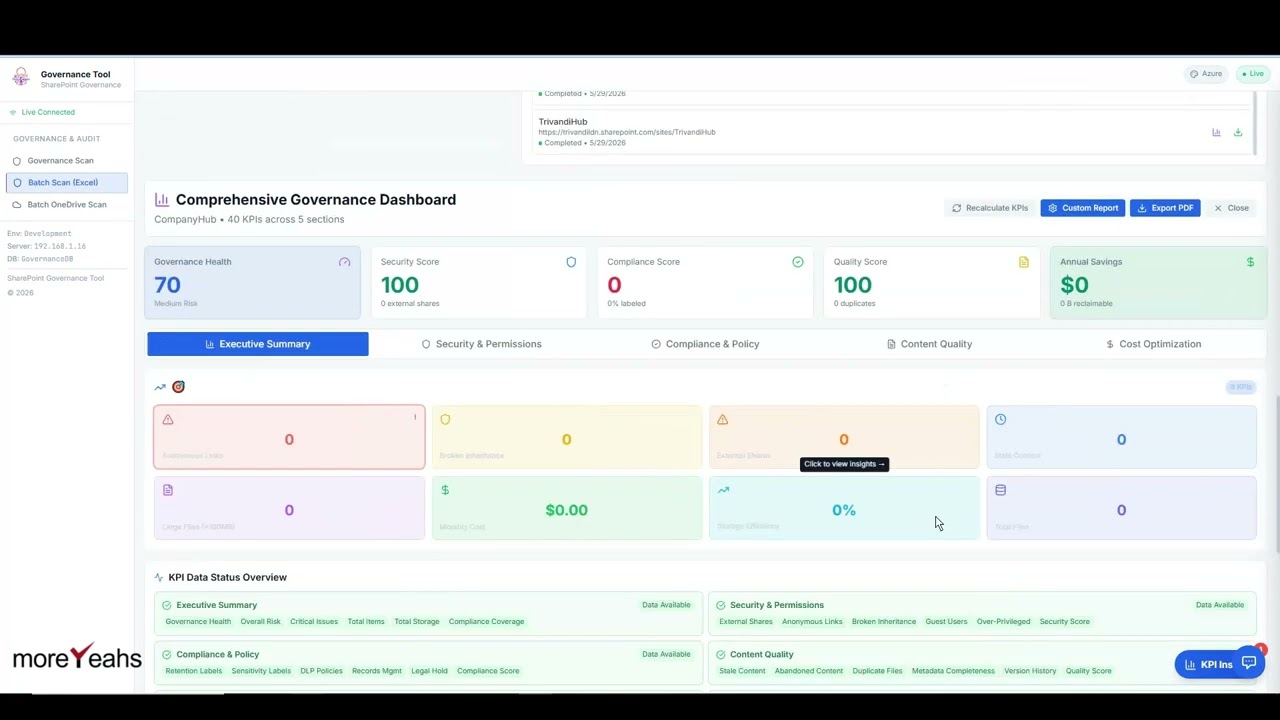Screen dimensions: 1280x720
Task: Click the red target icon above the KPI cards
Action: click(x=178, y=387)
